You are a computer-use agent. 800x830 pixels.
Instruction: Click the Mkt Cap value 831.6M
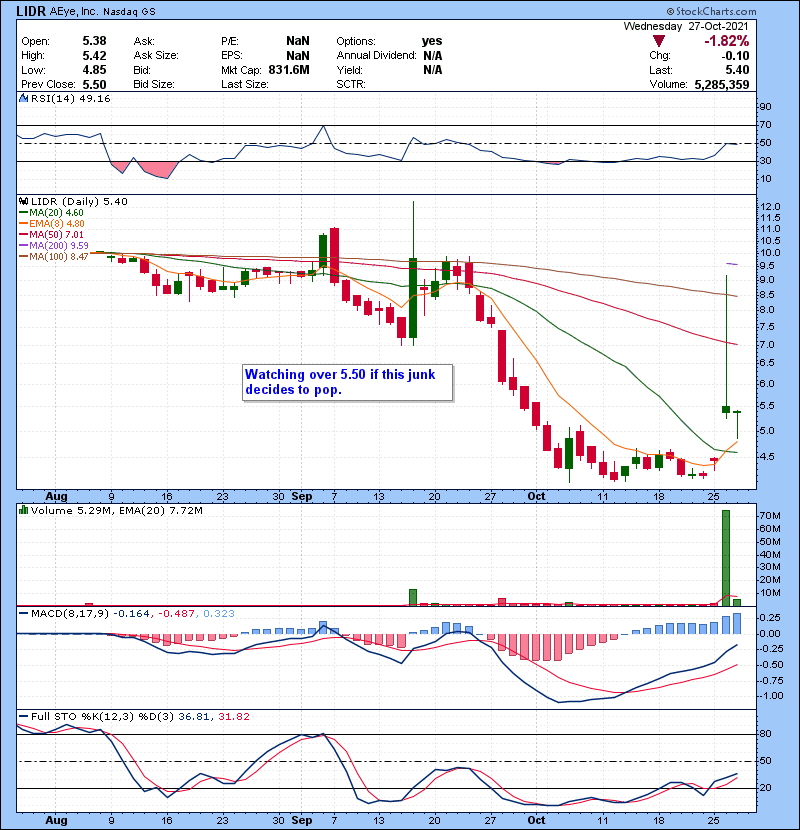[289, 70]
